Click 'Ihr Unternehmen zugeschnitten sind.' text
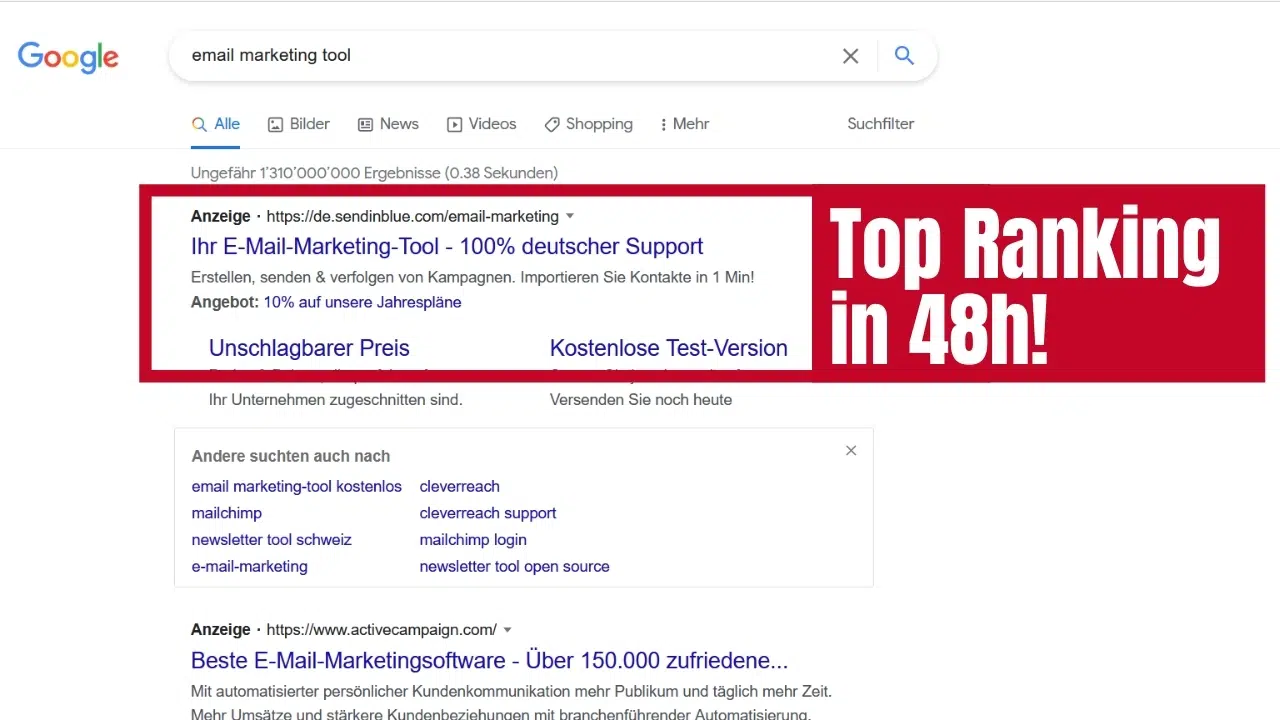 click(x=336, y=400)
